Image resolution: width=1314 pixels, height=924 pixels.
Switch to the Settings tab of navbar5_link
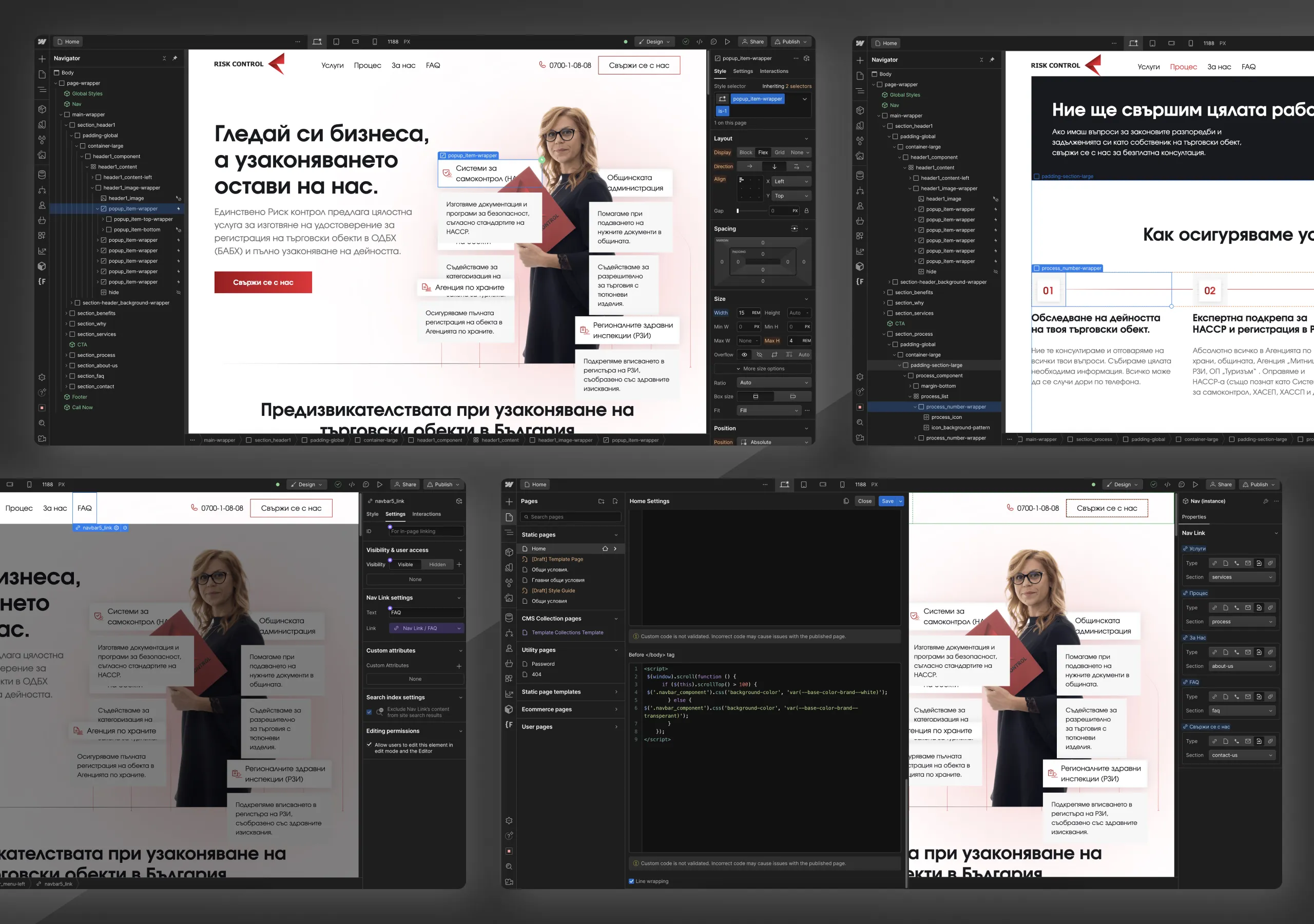[395, 514]
